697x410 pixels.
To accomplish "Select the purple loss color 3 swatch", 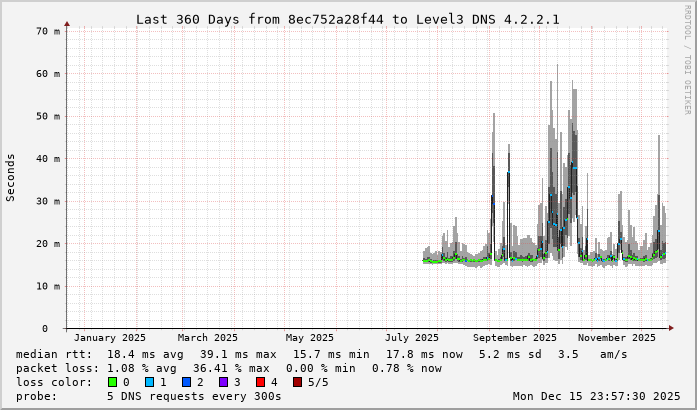I will click(x=221, y=382).
